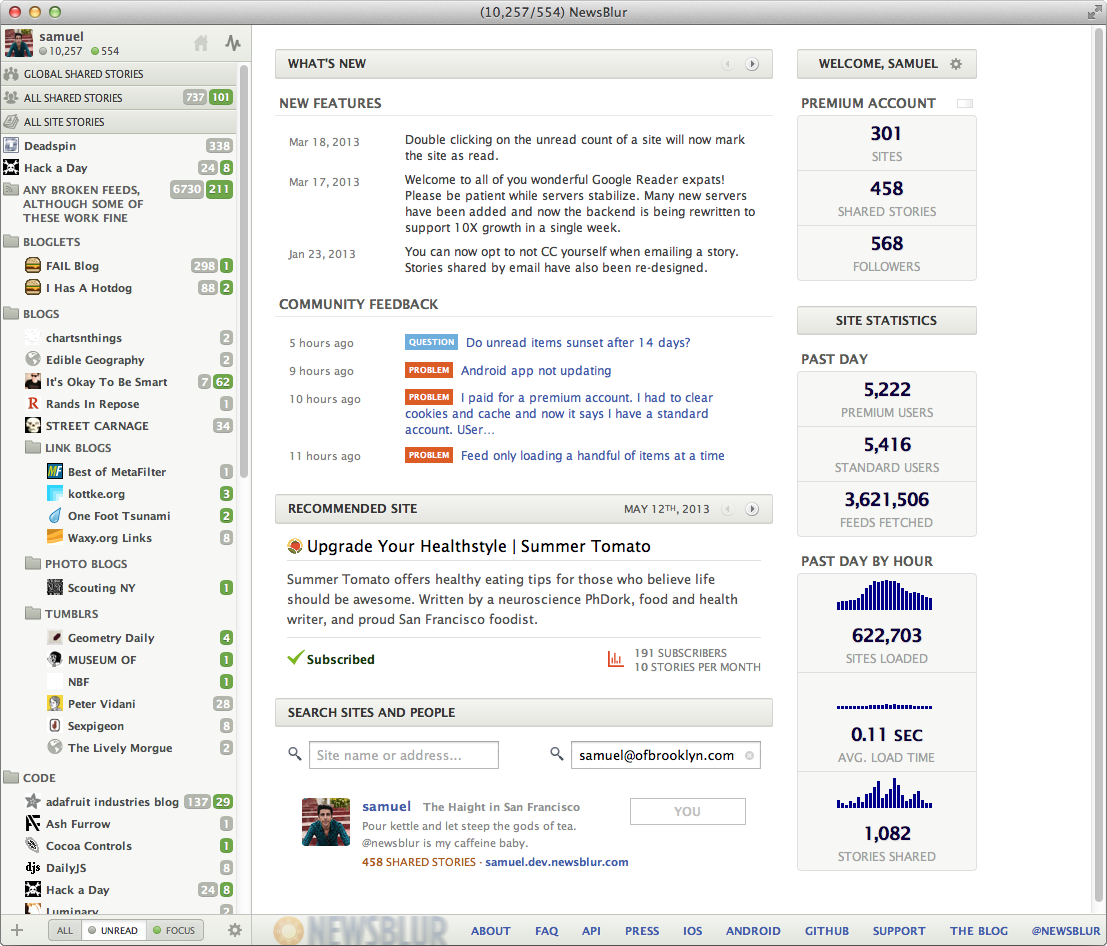Image resolution: width=1107 pixels, height=946 pixels.
Task: Open All Site Stories
Action: point(119,122)
